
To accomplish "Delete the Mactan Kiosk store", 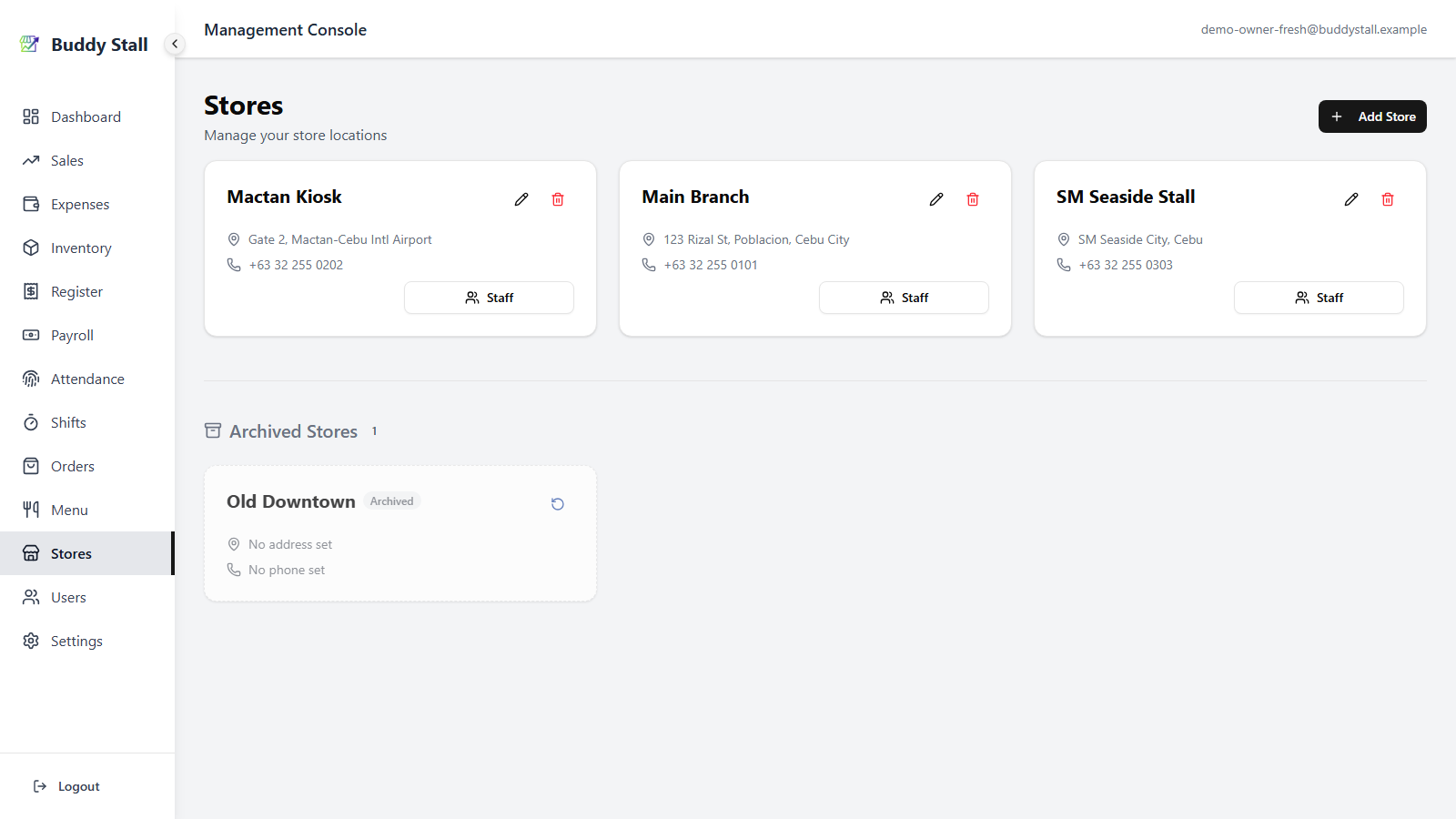I will pos(558,199).
